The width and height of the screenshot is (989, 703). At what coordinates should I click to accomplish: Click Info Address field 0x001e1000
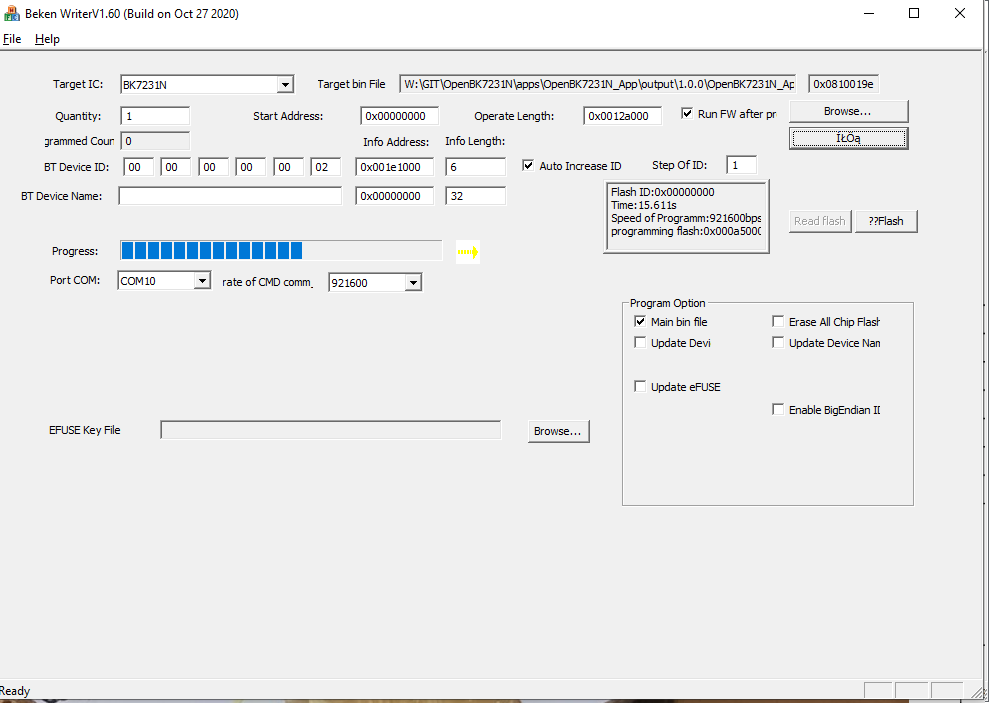pyautogui.click(x=394, y=167)
